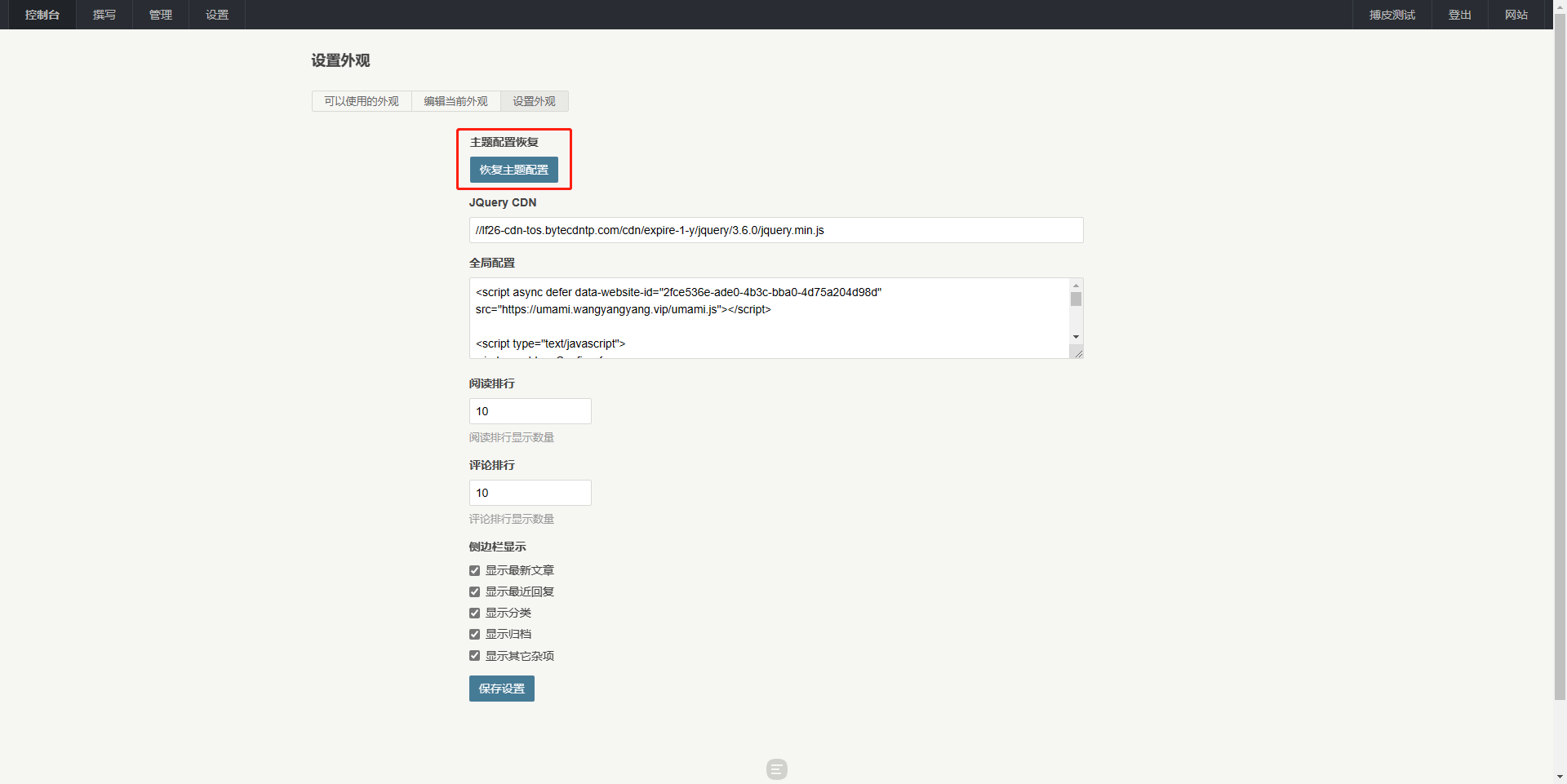Click the 主题配置恢复 label

click(504, 142)
